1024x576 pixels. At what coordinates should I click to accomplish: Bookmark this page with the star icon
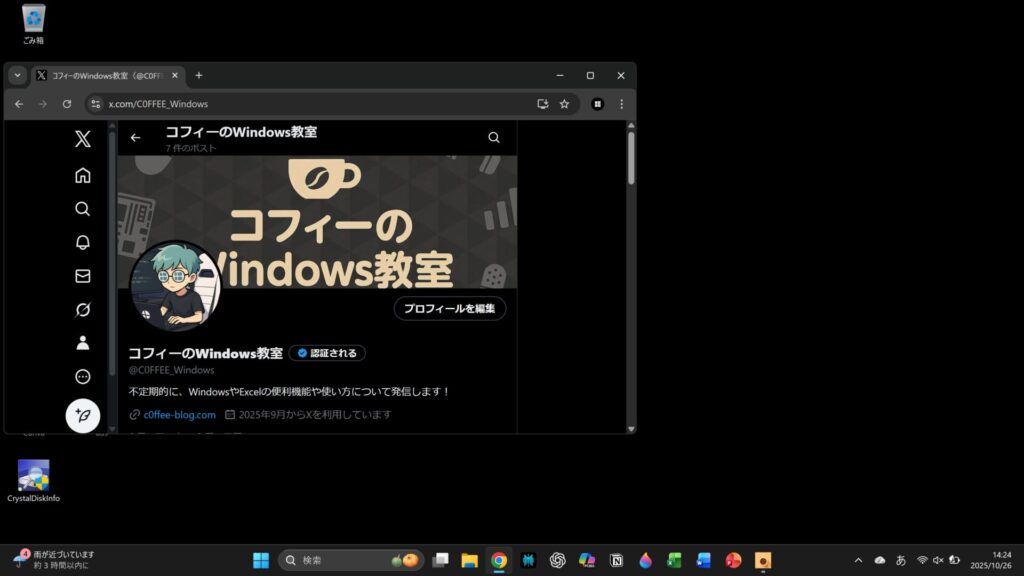564,104
